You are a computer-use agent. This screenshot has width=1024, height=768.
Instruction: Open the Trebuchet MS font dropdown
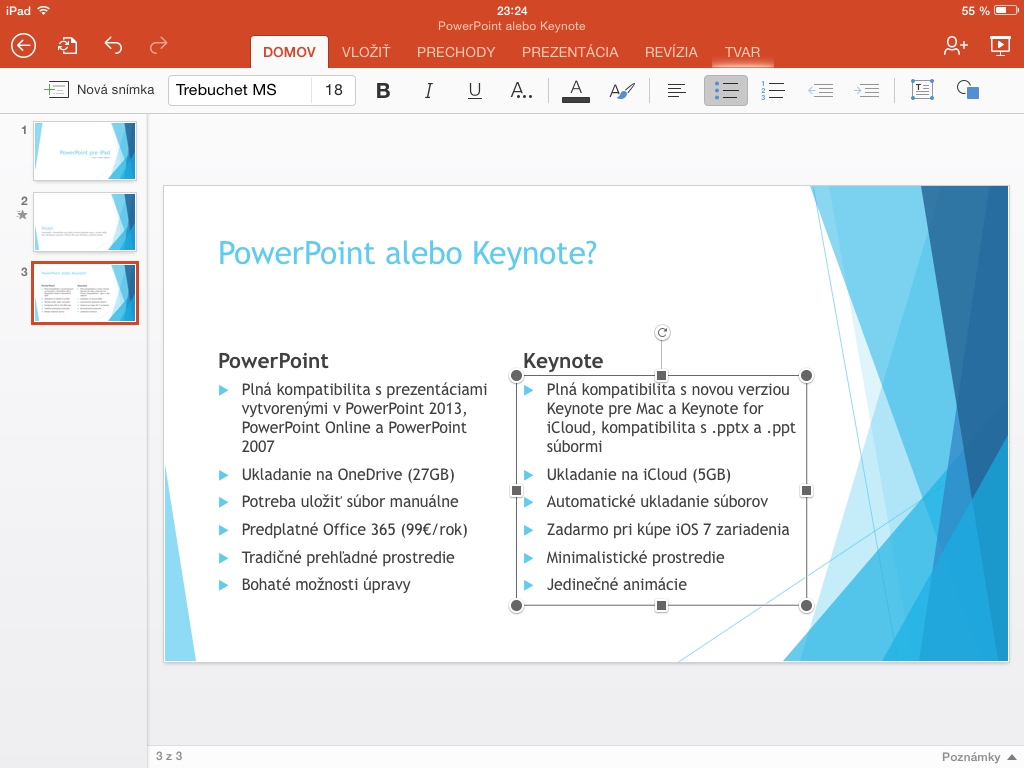(240, 90)
